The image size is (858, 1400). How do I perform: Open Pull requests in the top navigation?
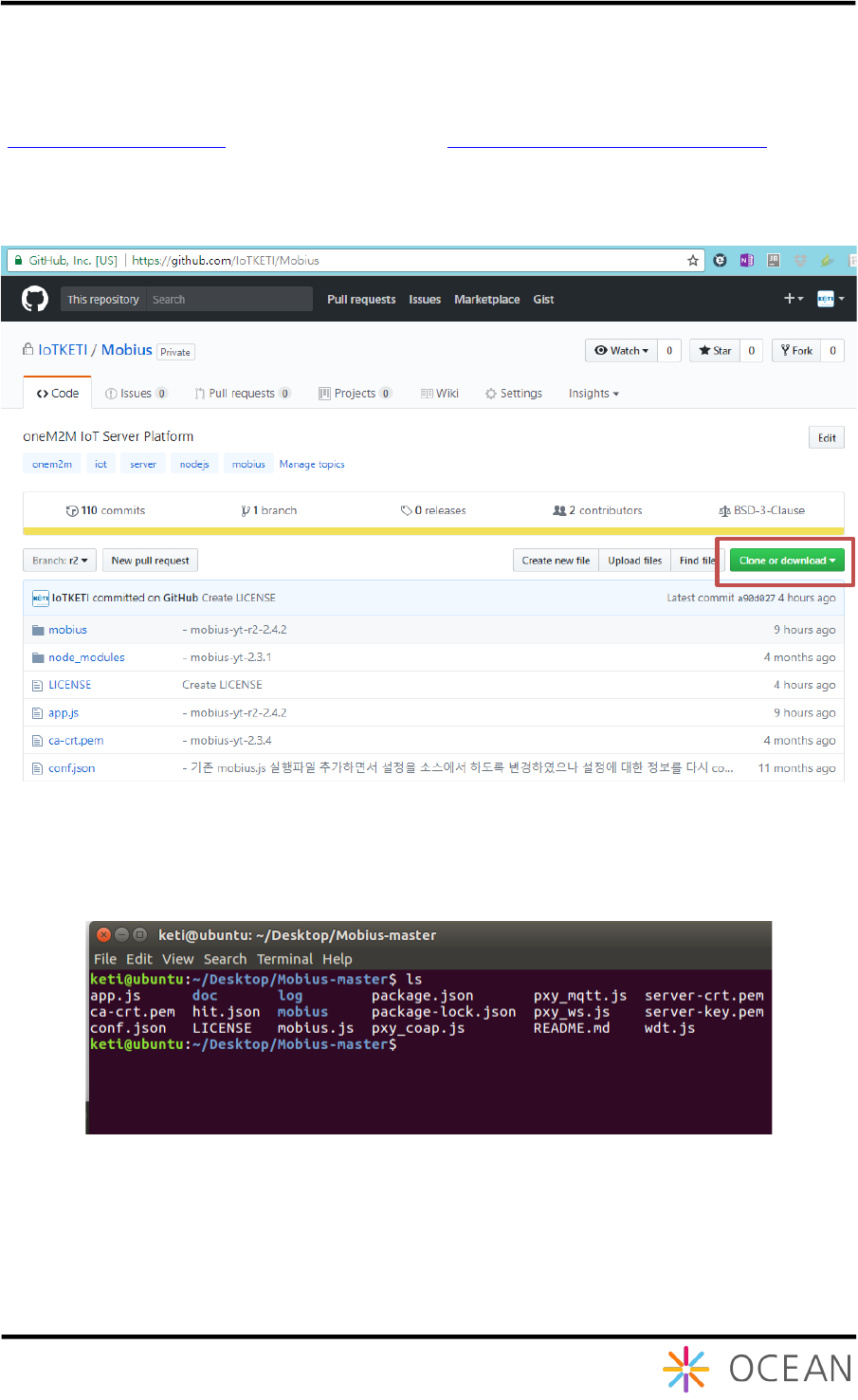click(361, 300)
